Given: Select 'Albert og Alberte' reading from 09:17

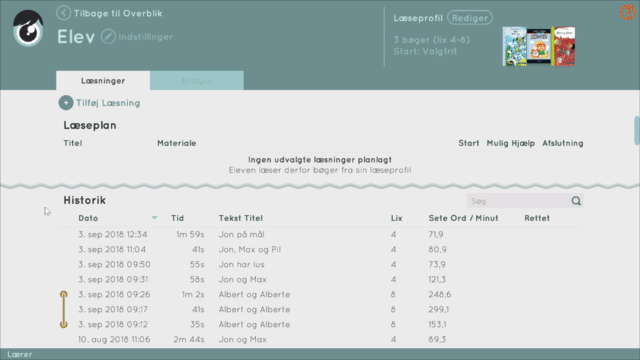Looking at the screenshot, I should click(320, 309).
